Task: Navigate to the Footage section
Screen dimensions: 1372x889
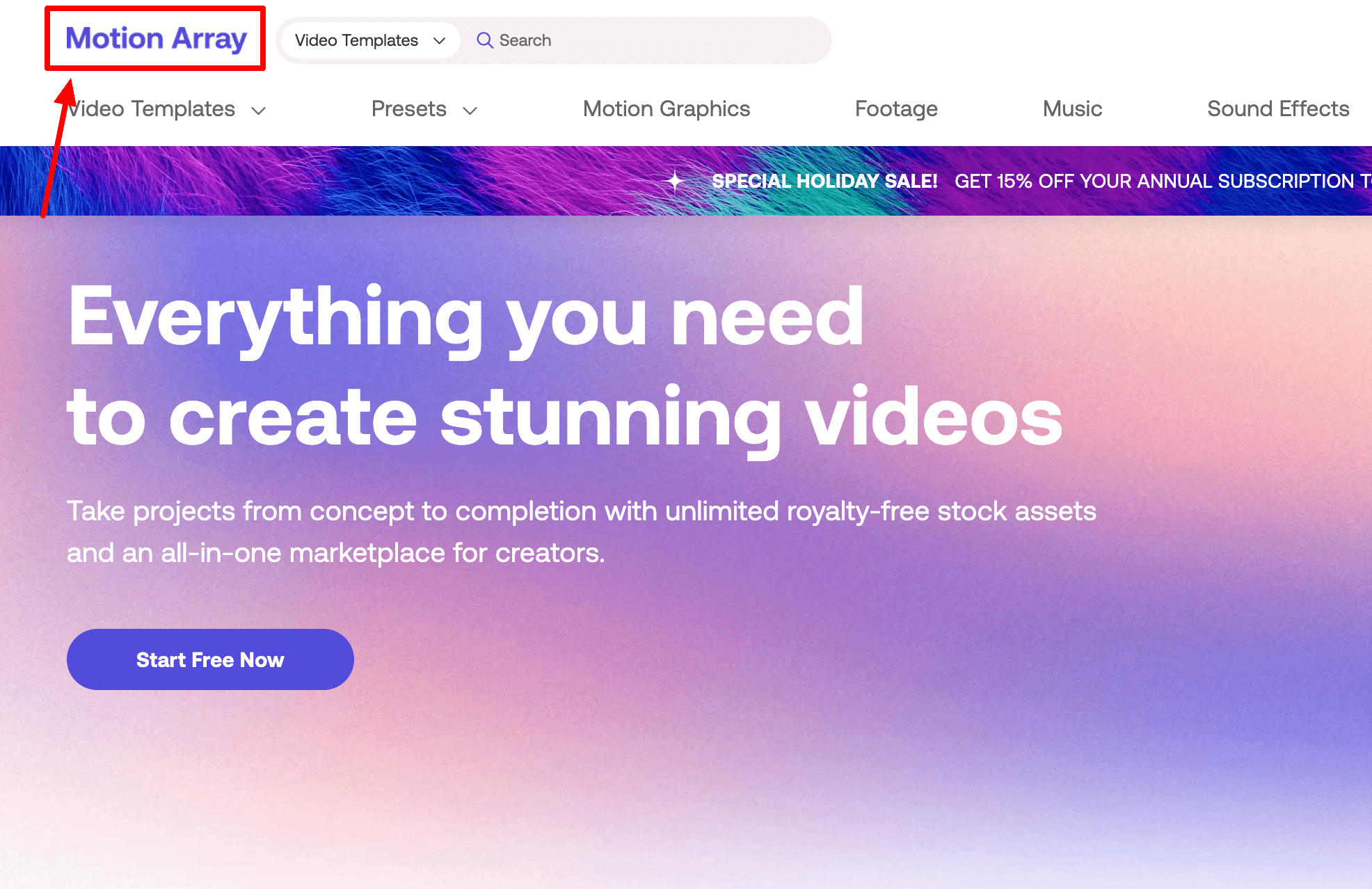Action: [896, 109]
